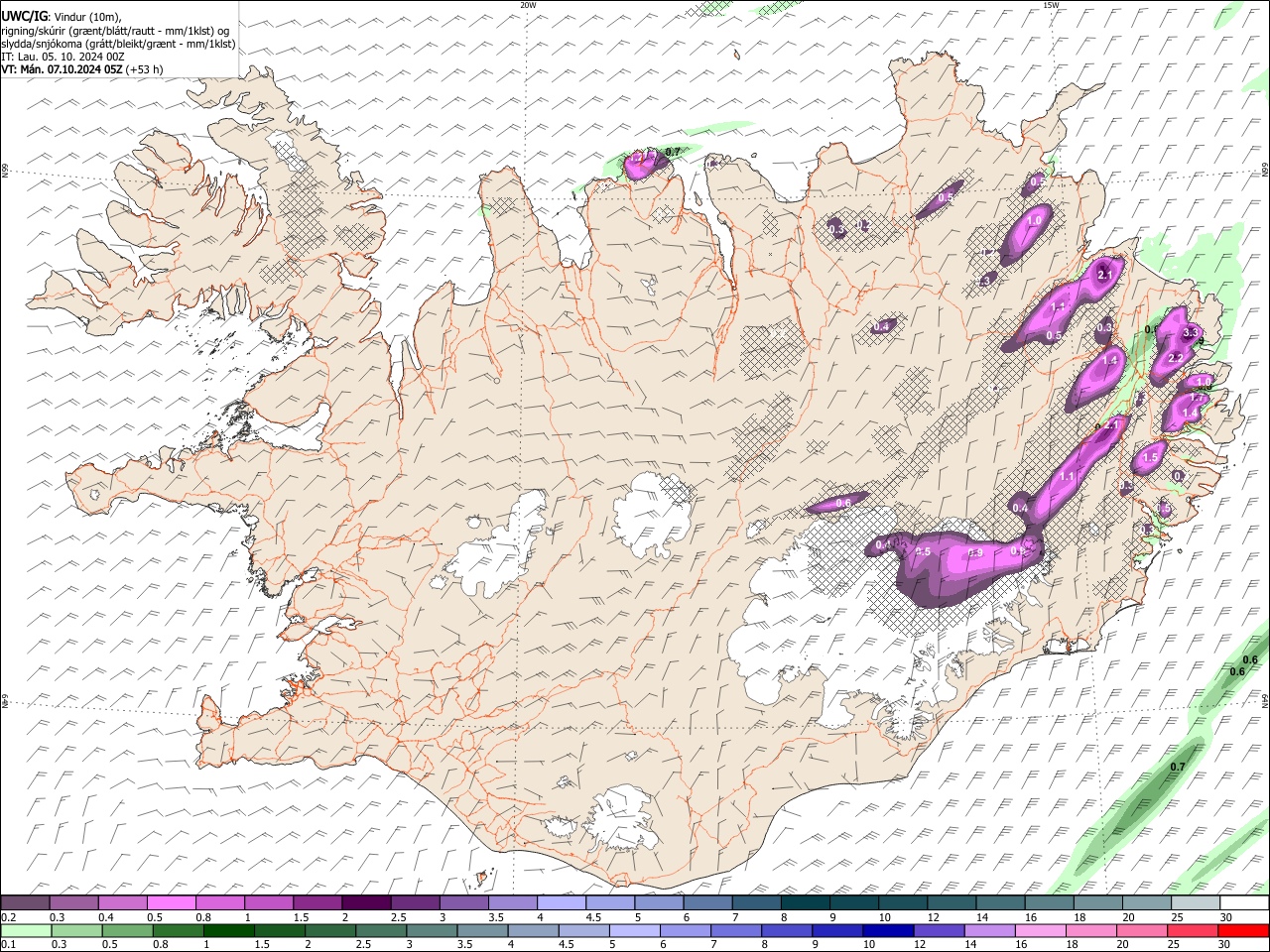The width and height of the screenshot is (1270, 952).
Task: Click the snow scale swatch between 0.2 and 0.3
Action: (x=26, y=902)
